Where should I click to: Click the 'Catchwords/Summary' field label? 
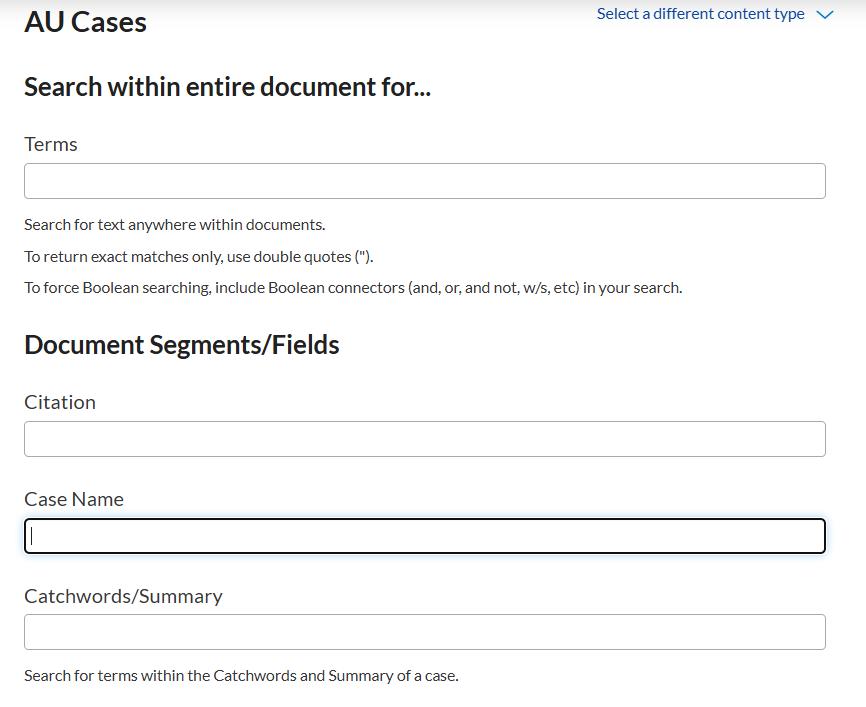click(x=123, y=596)
